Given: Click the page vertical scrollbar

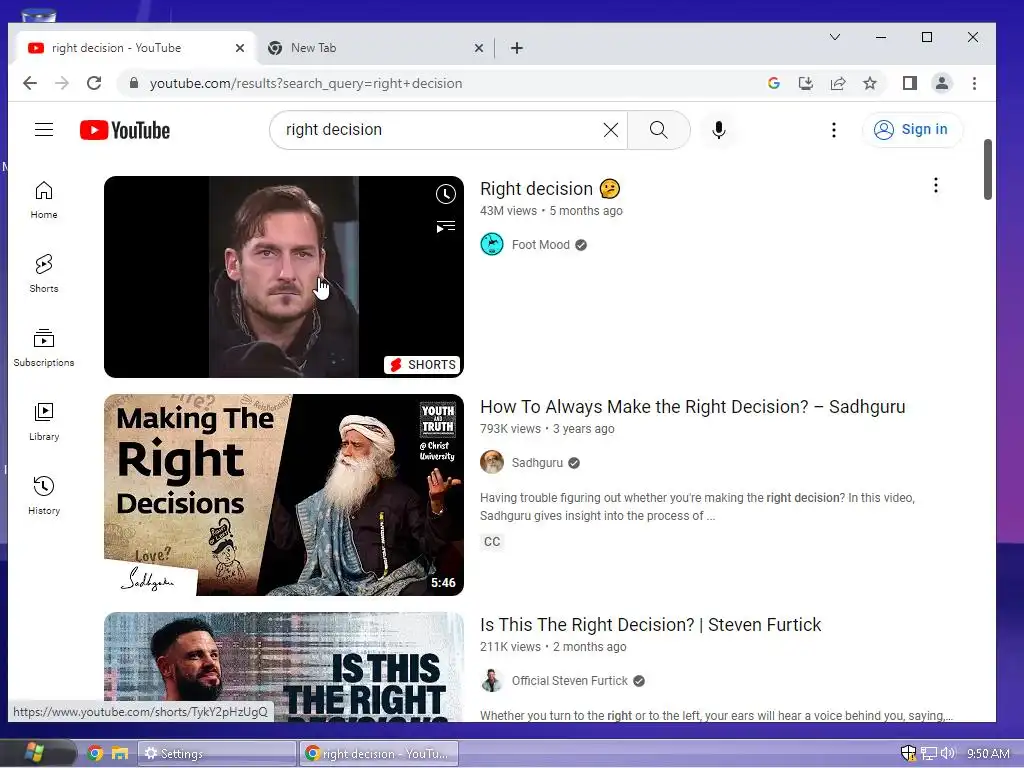Looking at the screenshot, I should click(x=988, y=170).
